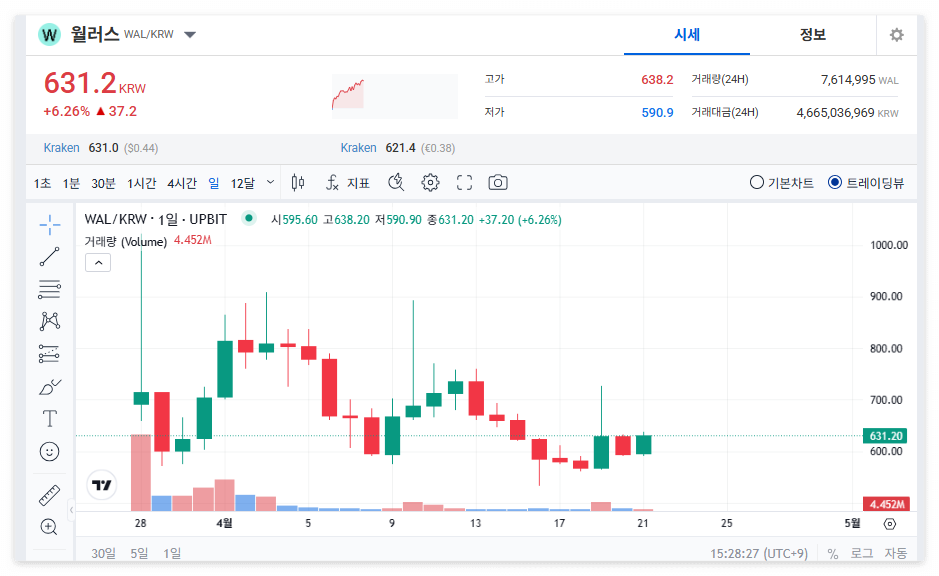This screenshot has height=576, width=939.
Task: Take a chart snapshot with camera icon
Action: pyautogui.click(x=498, y=183)
